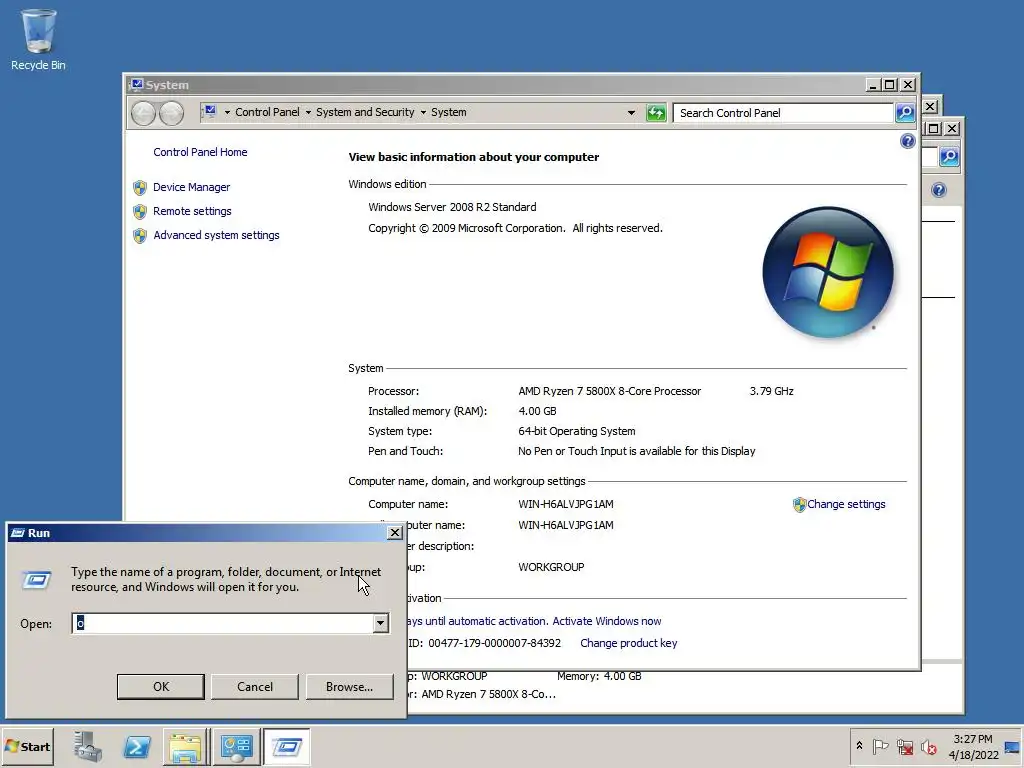Click Change product key link

[628, 643]
